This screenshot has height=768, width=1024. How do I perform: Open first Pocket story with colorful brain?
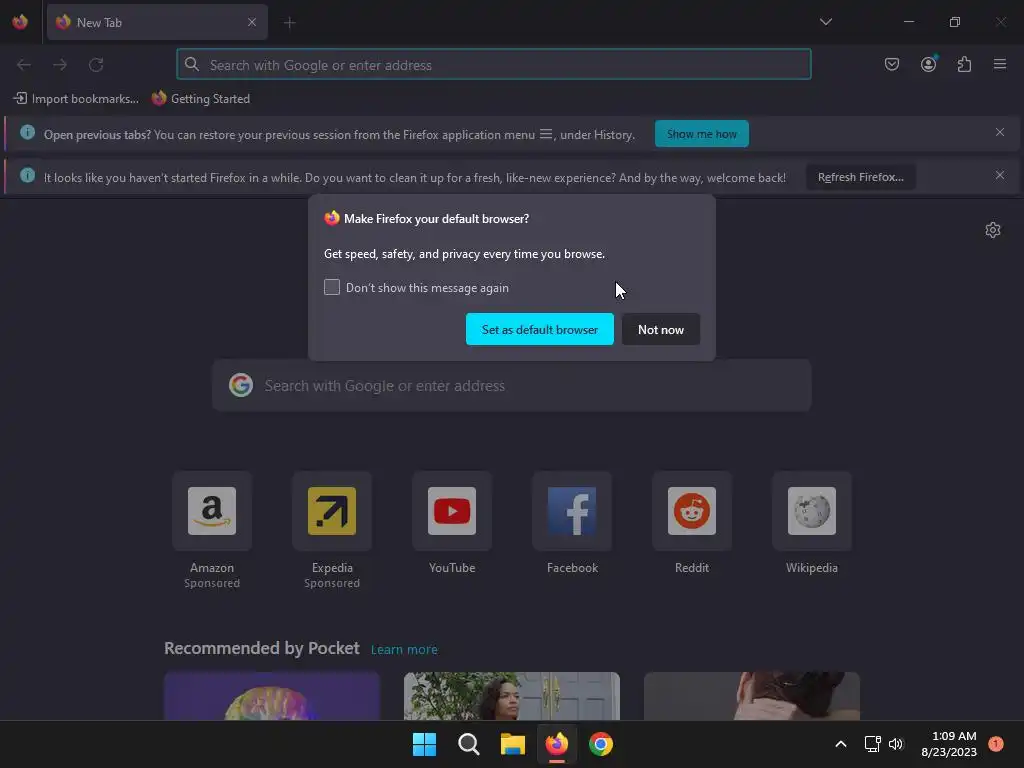tap(272, 696)
